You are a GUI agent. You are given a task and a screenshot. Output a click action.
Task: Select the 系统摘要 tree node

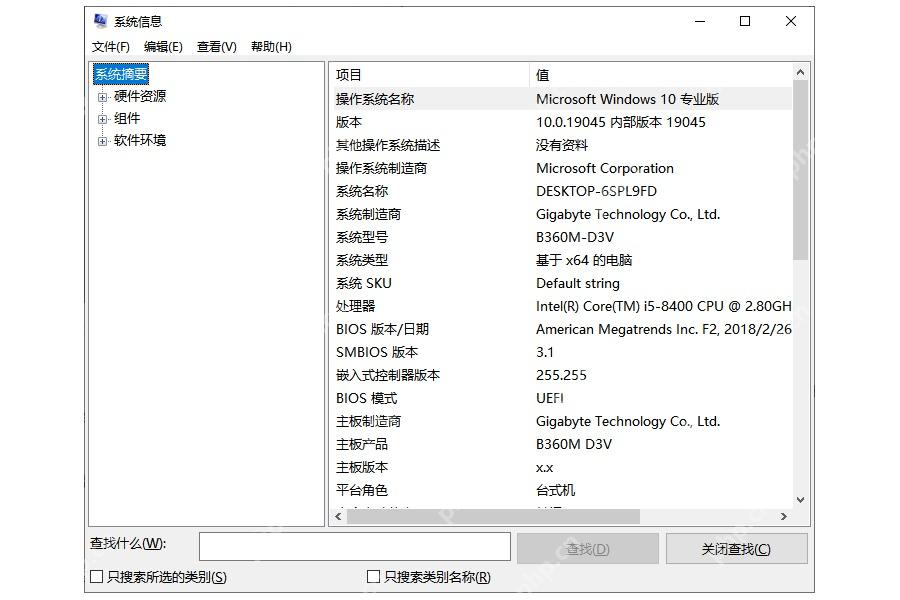click(x=121, y=74)
